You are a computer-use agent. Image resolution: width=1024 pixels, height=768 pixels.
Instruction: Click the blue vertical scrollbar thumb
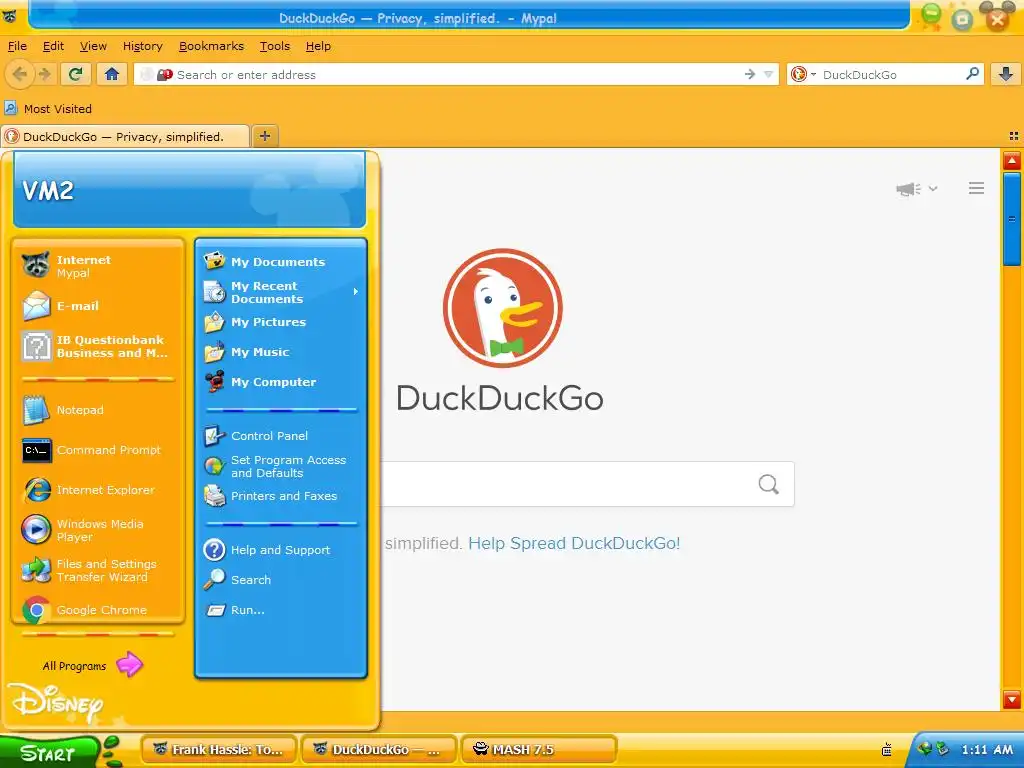1012,219
